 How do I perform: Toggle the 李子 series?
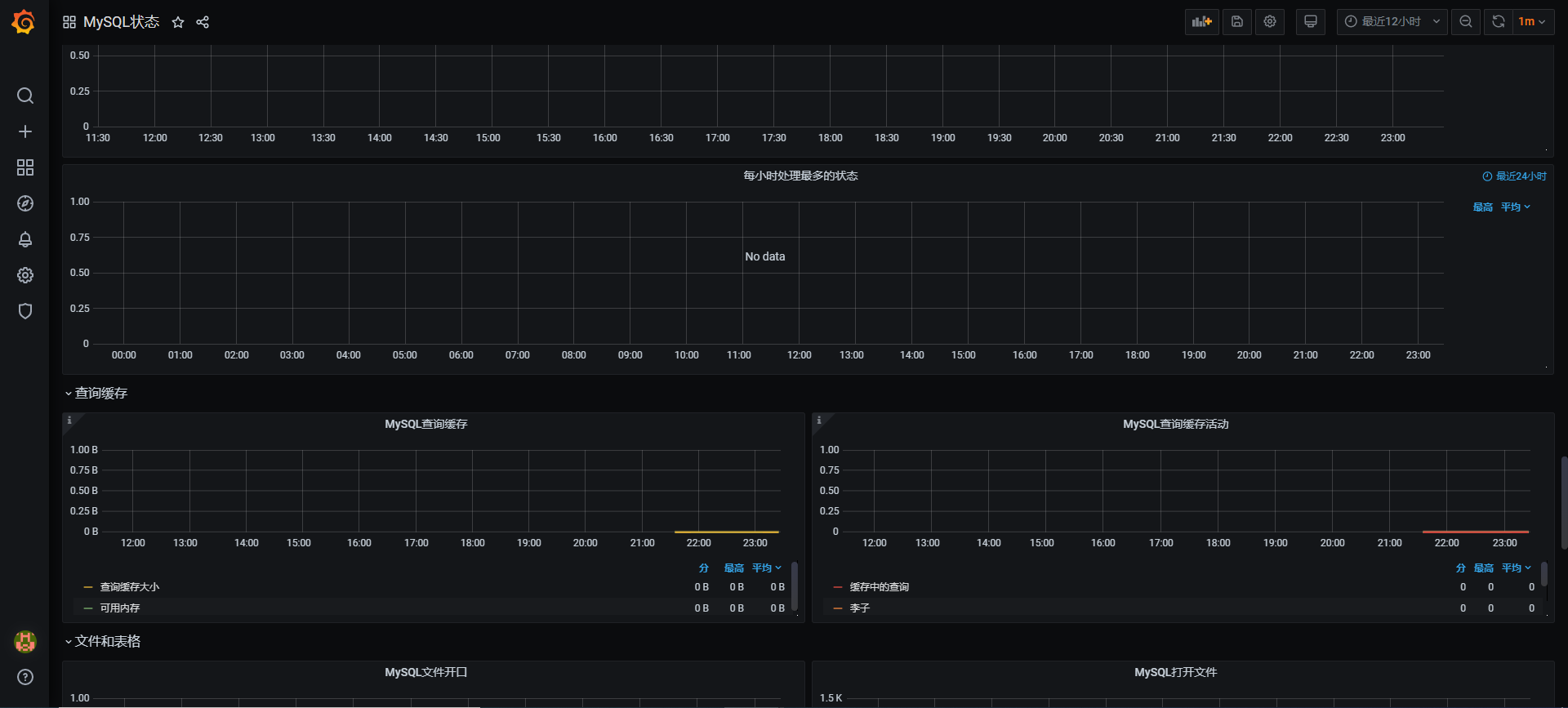pyautogui.click(x=859, y=608)
